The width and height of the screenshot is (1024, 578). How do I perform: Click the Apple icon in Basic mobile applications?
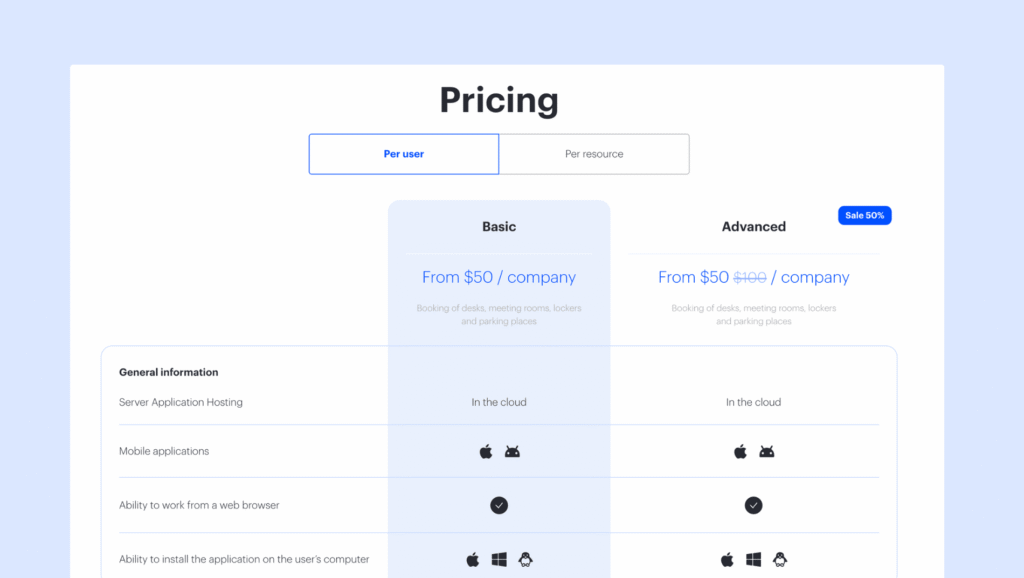pyautogui.click(x=486, y=451)
